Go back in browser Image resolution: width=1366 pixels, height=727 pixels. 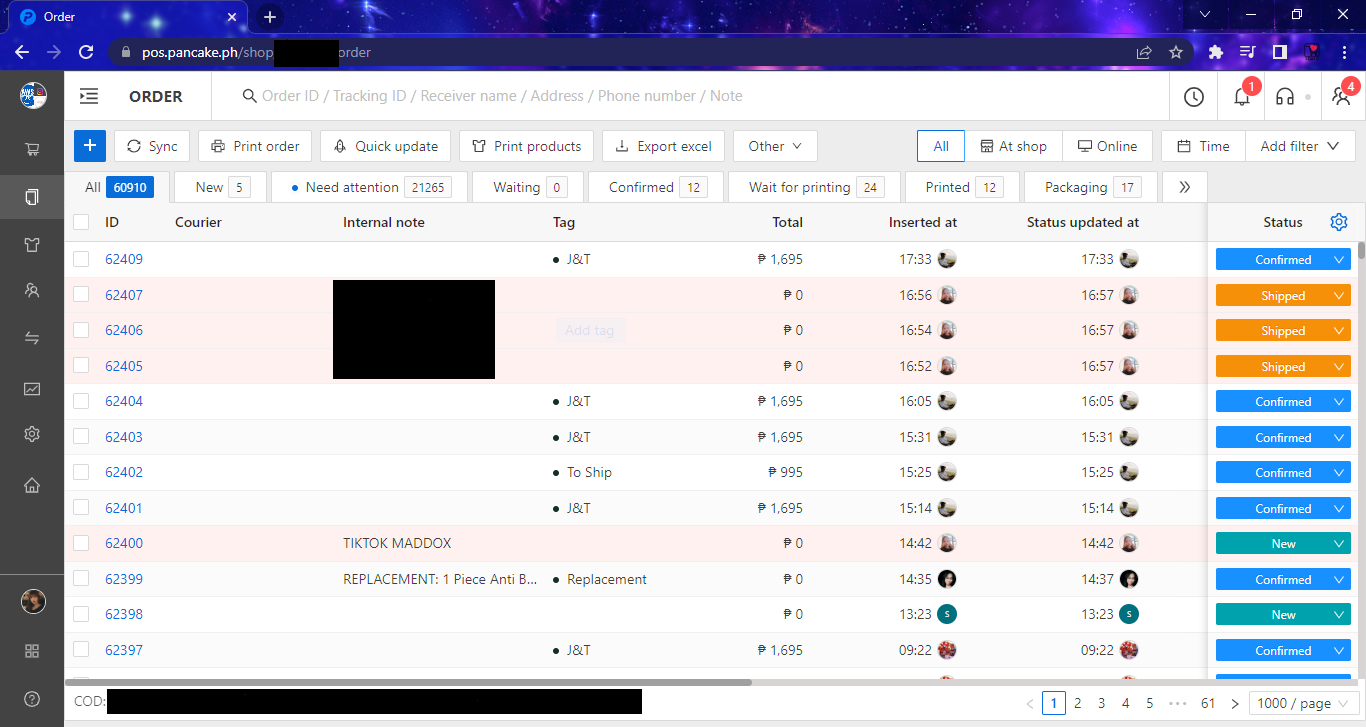[22, 52]
